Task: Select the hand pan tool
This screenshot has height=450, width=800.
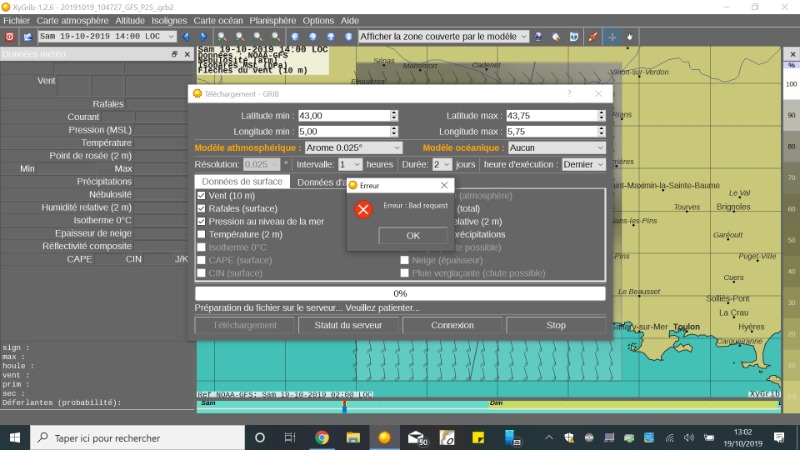Action: [630, 37]
